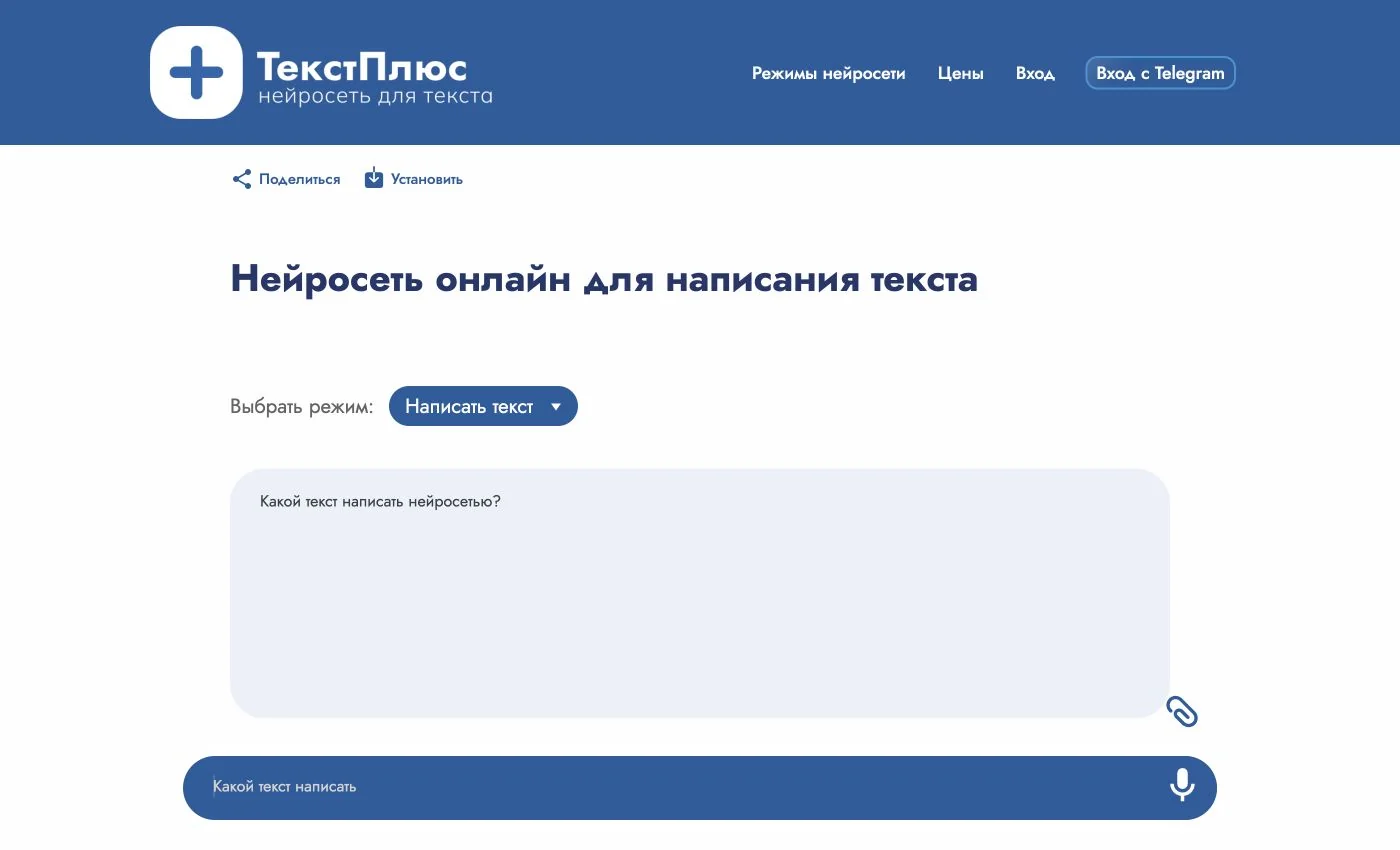Start voice input with the microphone icon
This screenshot has height=850, width=1400.
pyautogui.click(x=1182, y=785)
